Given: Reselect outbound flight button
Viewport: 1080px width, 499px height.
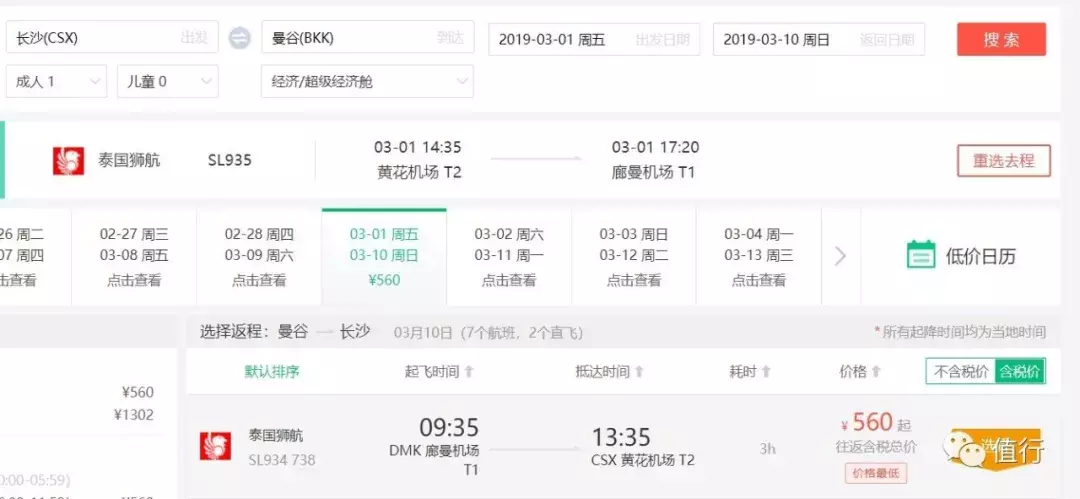Looking at the screenshot, I should pos(1004,161).
